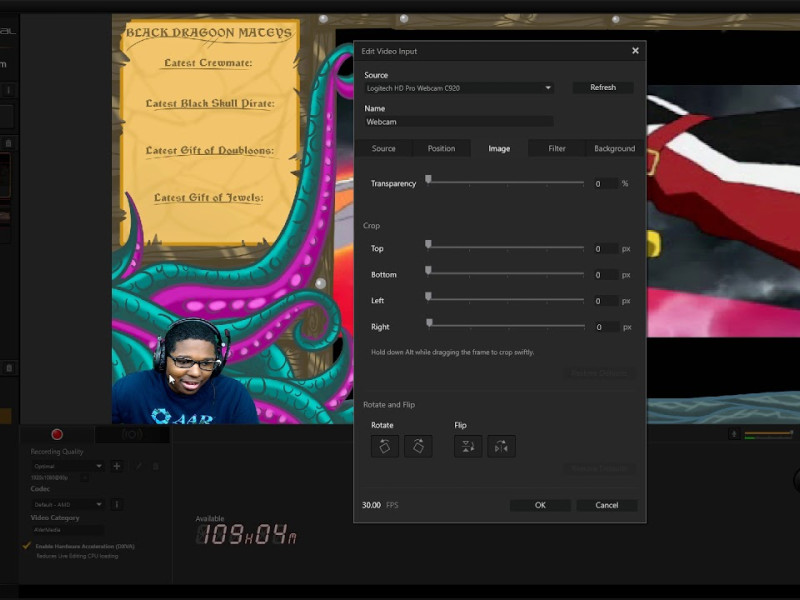The height and width of the screenshot is (600, 800).
Task: Expand Codec Default - AMD dropdown
Action: 67,504
